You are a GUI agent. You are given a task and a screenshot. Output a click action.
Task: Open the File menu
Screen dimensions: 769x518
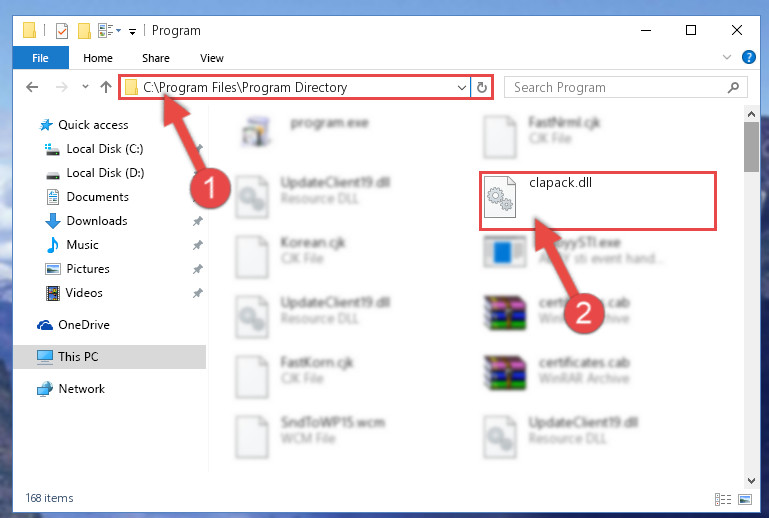pyautogui.click(x=40, y=58)
